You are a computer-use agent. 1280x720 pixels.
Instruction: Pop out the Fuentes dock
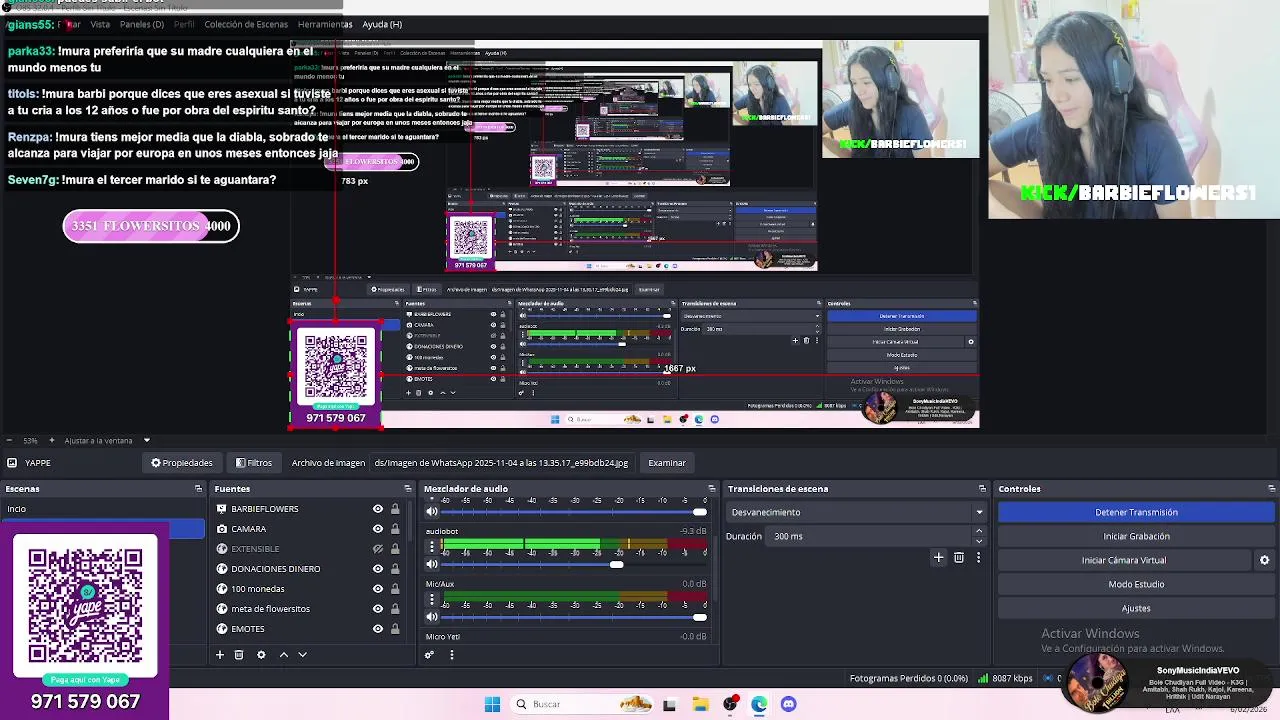pyautogui.click(x=407, y=489)
